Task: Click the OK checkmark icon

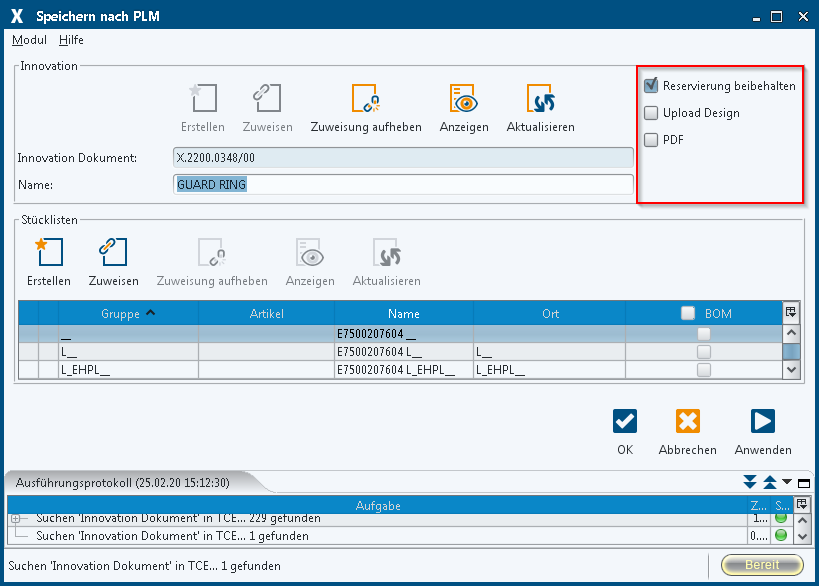Action: click(625, 421)
